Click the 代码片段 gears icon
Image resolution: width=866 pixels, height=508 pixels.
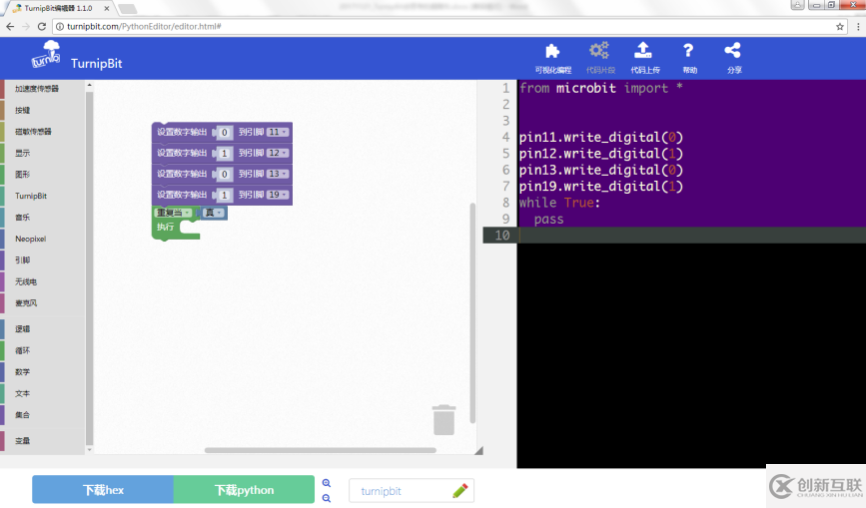click(x=599, y=50)
